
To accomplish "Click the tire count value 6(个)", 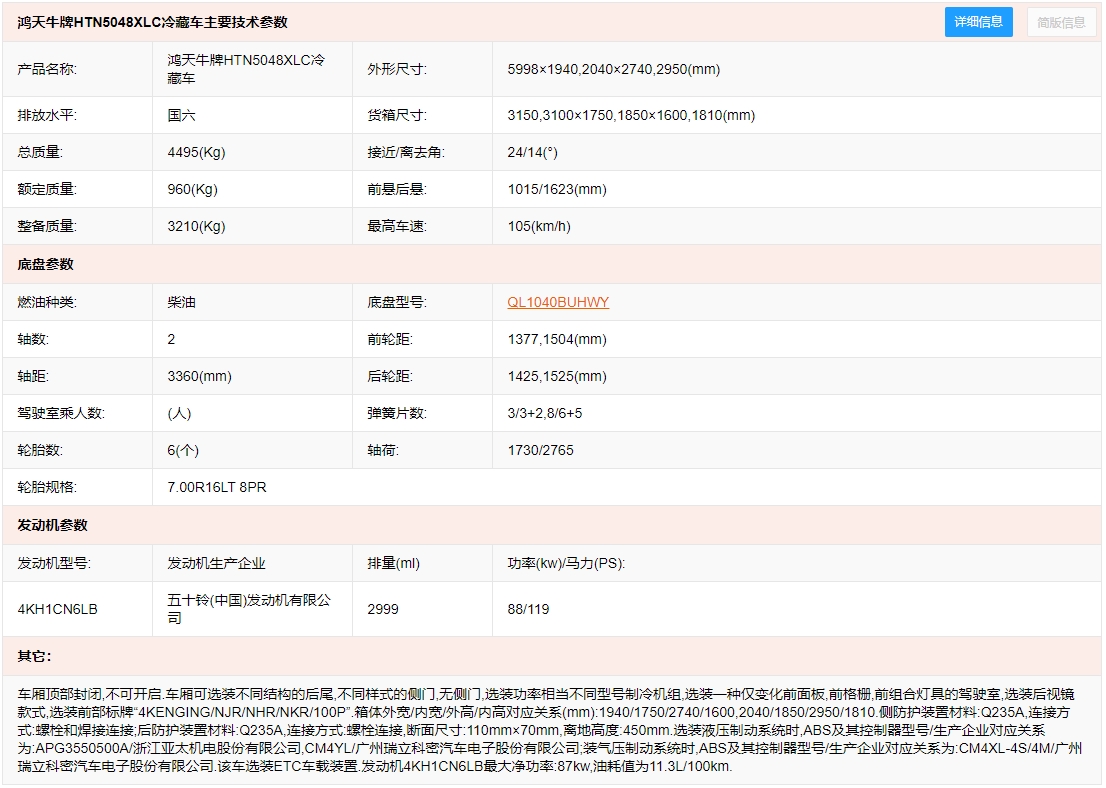I will [x=183, y=450].
